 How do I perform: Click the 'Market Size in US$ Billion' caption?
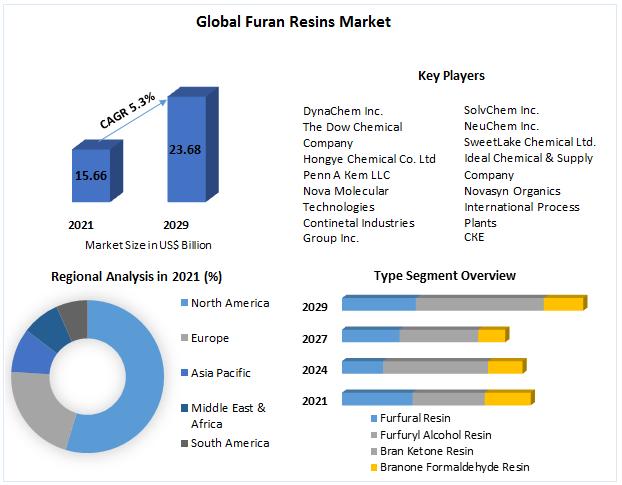click(148, 245)
